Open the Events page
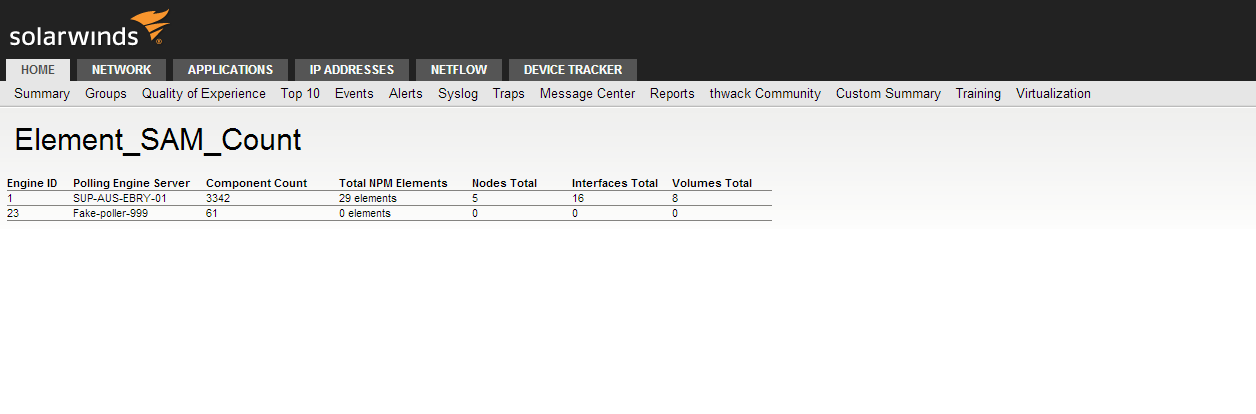Viewport: 1256px width, 414px height. point(354,94)
